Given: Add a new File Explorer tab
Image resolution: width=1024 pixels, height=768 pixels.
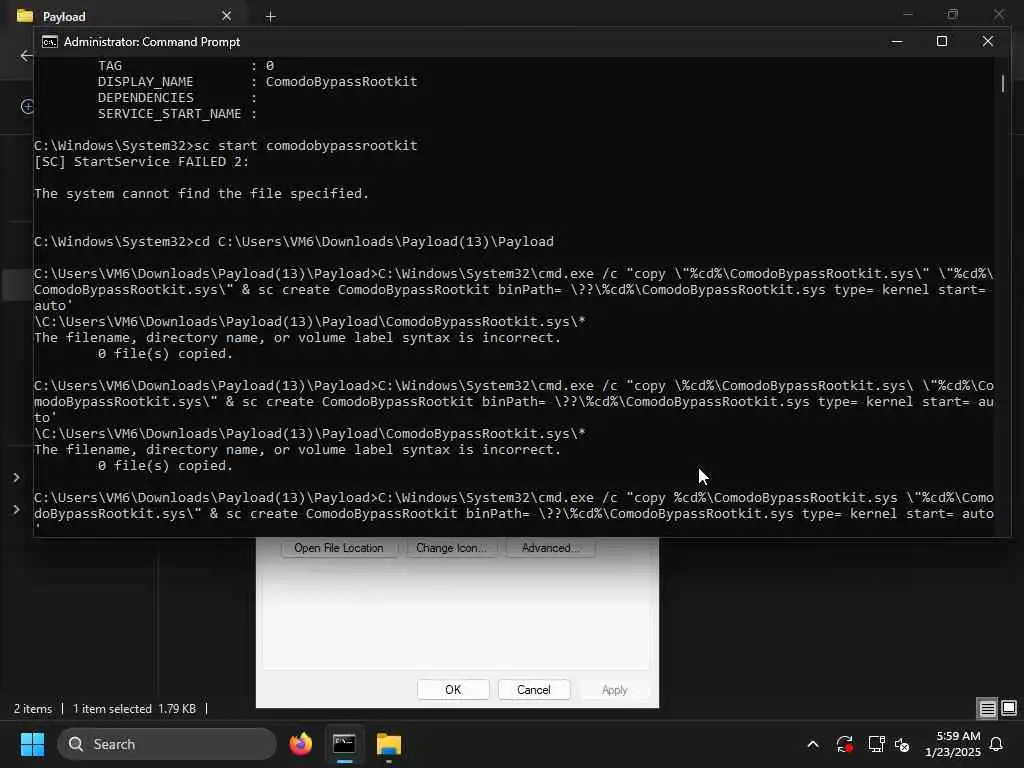Looking at the screenshot, I should click(270, 16).
